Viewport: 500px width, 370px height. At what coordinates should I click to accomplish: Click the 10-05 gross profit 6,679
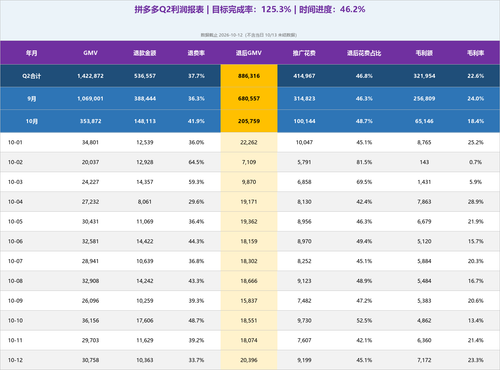424,222
